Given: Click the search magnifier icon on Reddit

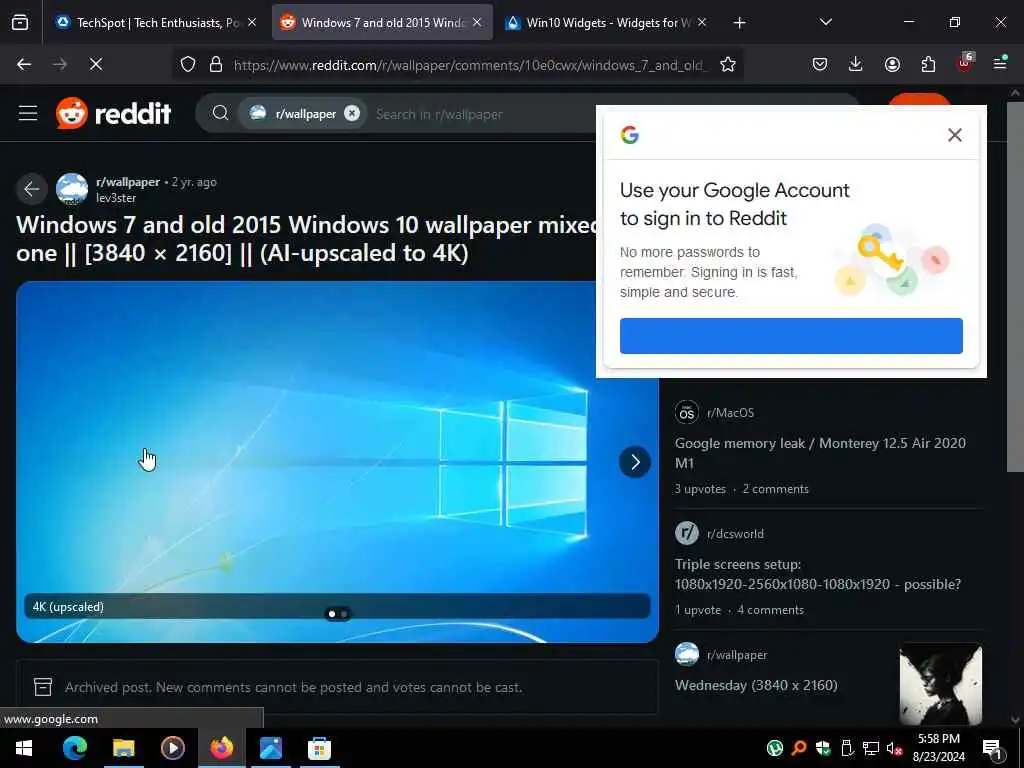Looking at the screenshot, I should [x=220, y=114].
